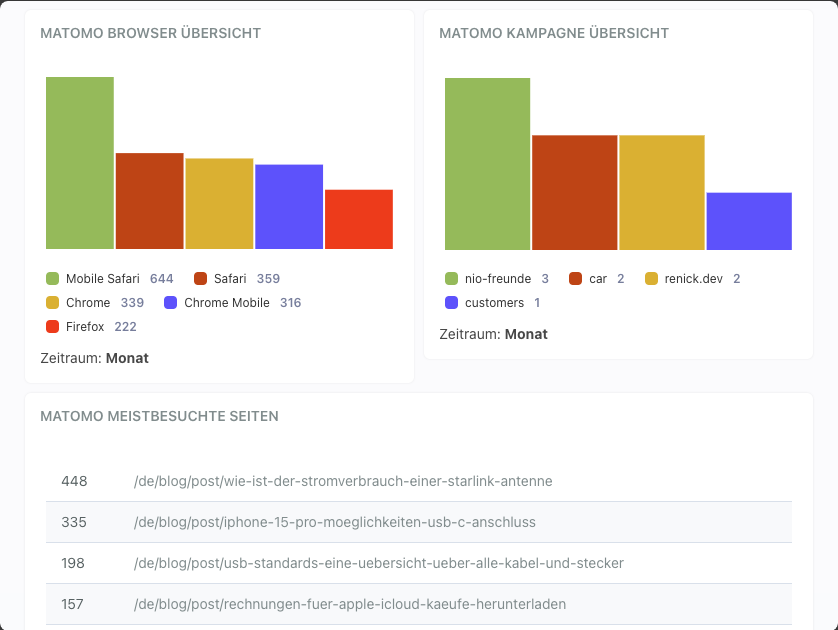Image resolution: width=838 pixels, height=630 pixels.
Task: Open the usb-standards blog post path
Action: click(379, 563)
